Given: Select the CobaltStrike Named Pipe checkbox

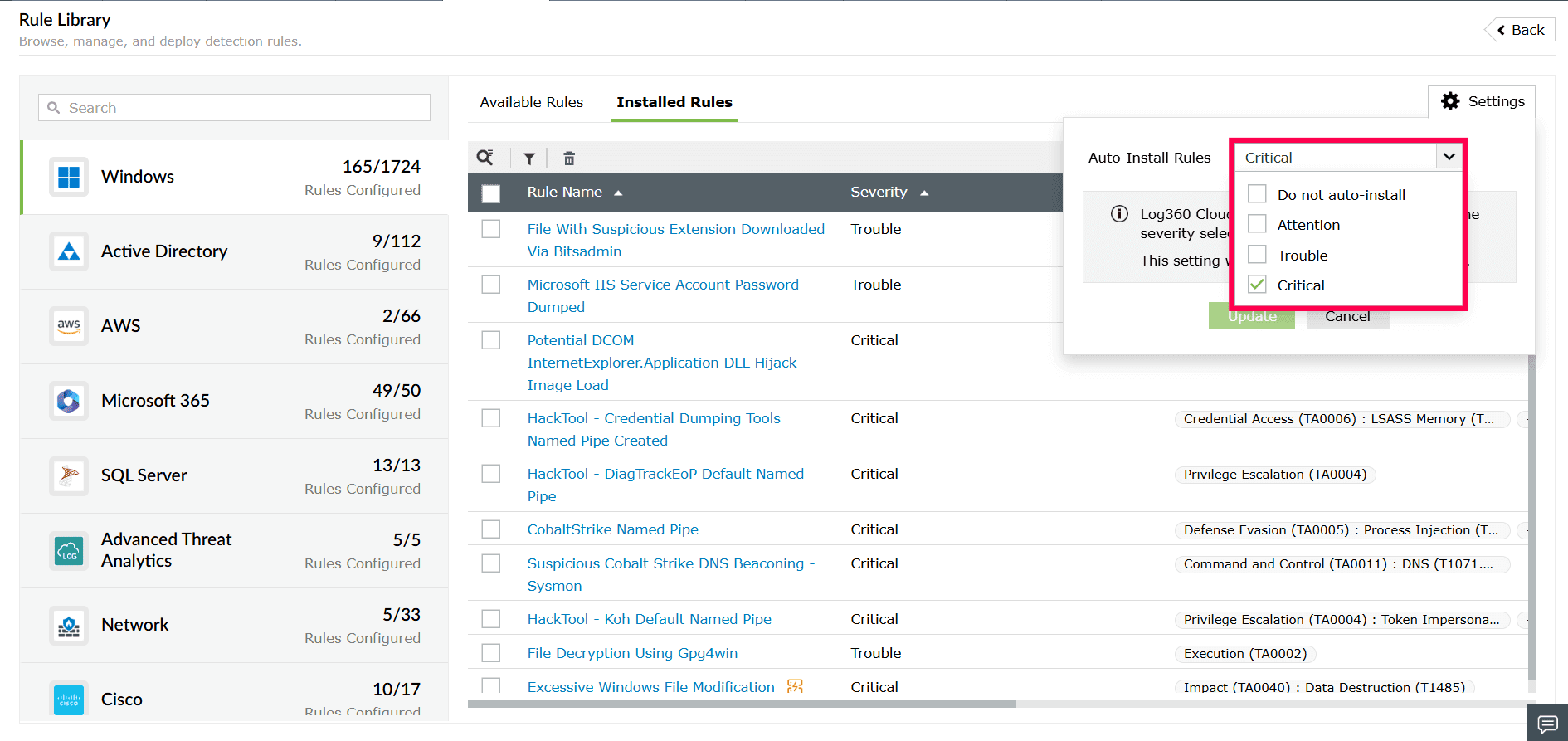Looking at the screenshot, I should tap(491, 529).
